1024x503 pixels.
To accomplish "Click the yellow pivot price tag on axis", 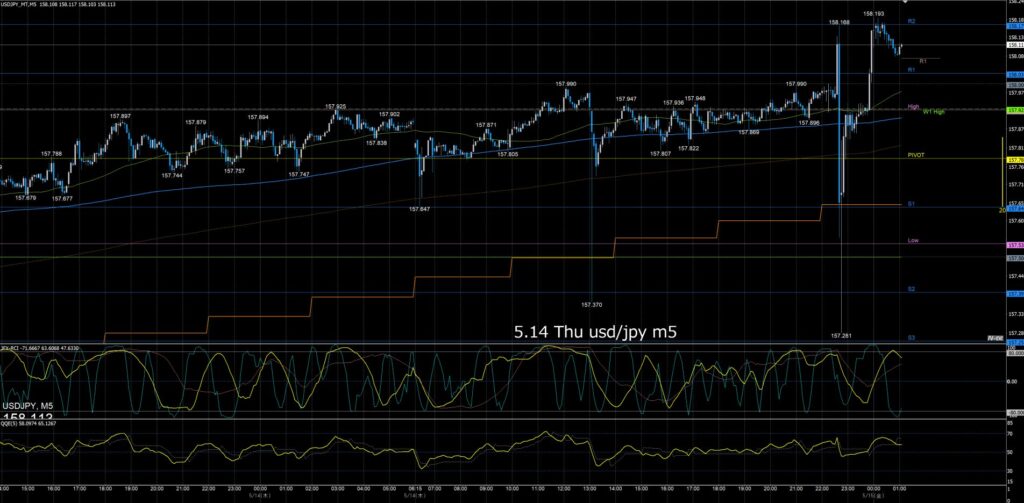I will (x=1016, y=160).
